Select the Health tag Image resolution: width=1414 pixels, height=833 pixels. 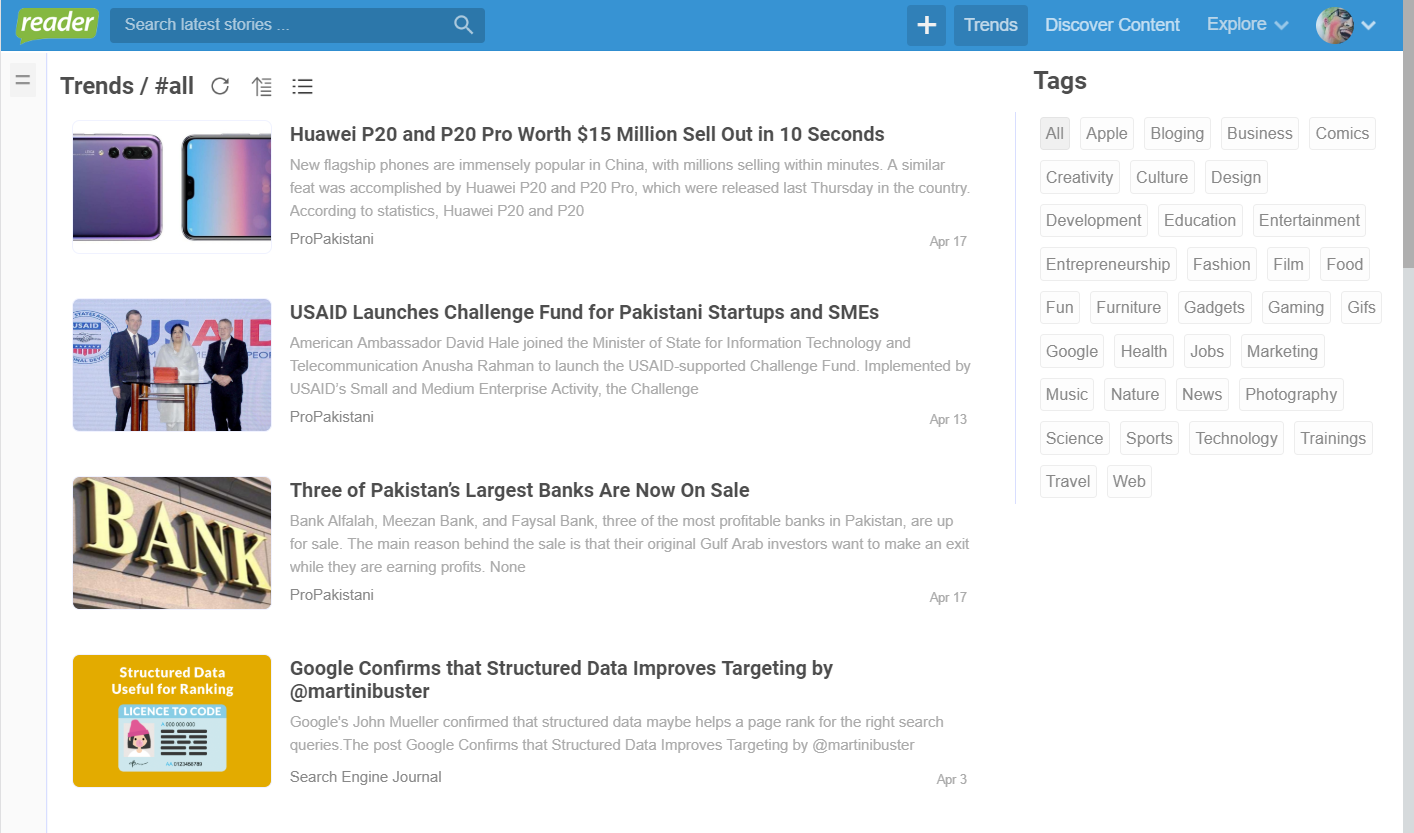point(1144,351)
